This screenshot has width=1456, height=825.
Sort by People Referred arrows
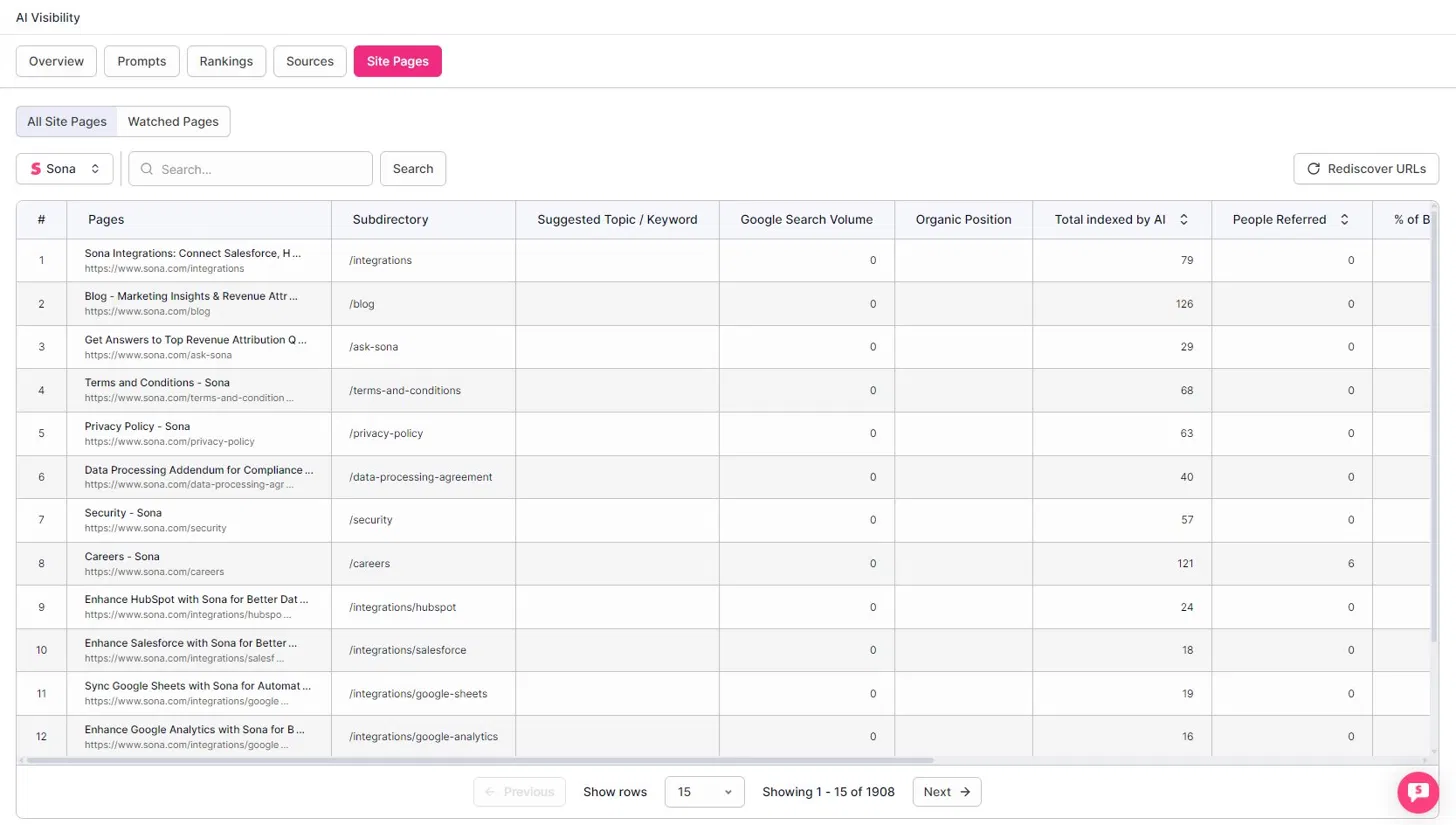(x=1344, y=220)
